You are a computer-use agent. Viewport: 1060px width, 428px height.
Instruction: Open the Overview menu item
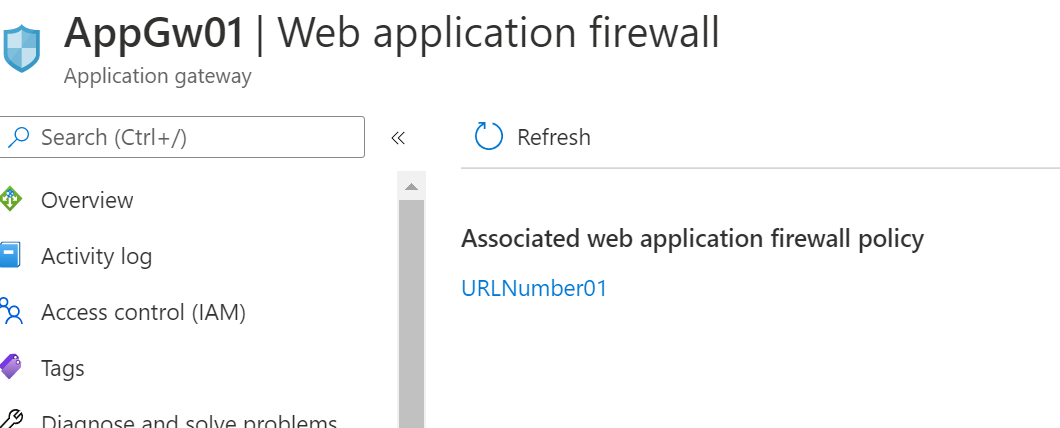[x=87, y=200]
